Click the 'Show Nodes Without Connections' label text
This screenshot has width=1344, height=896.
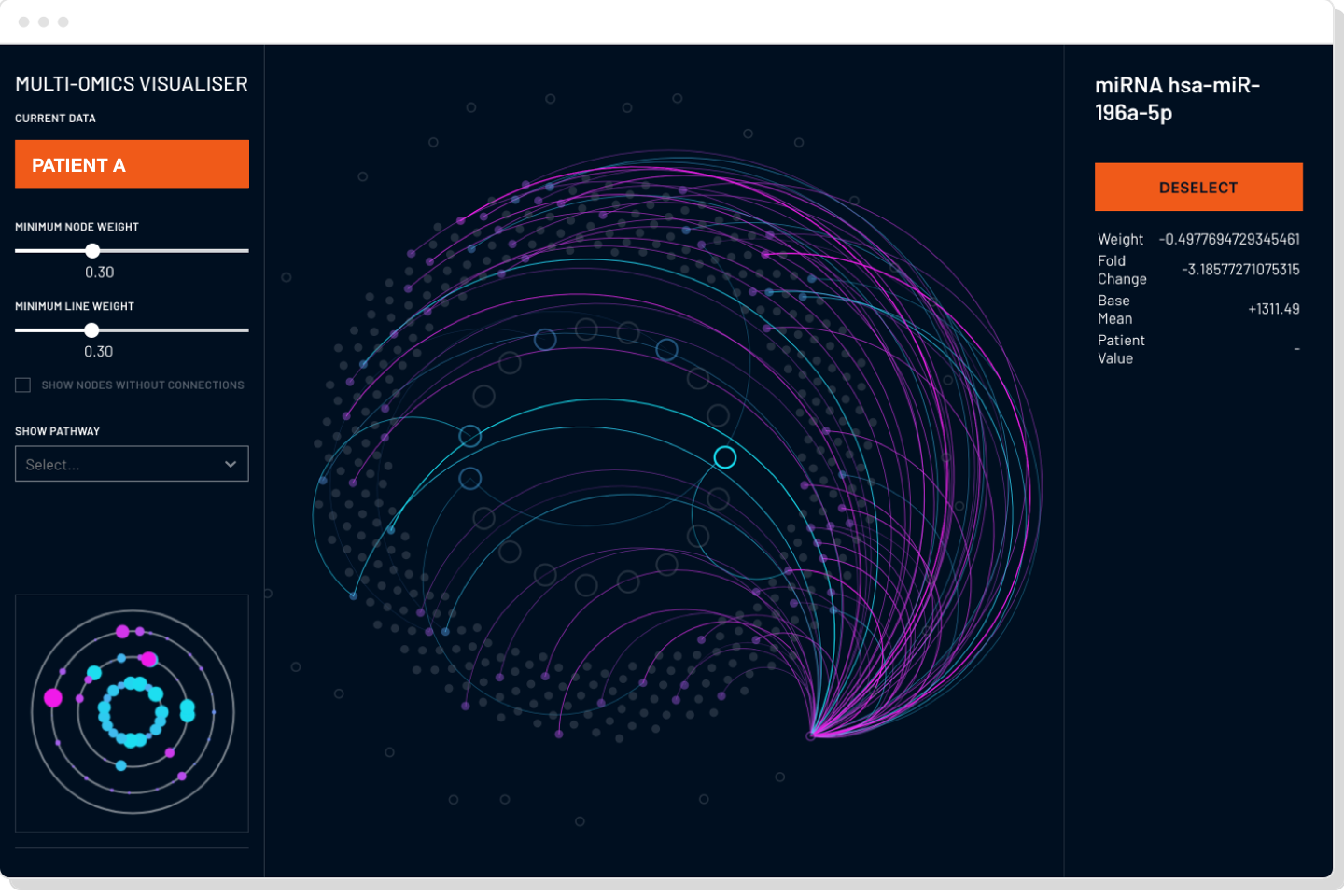[x=143, y=385]
